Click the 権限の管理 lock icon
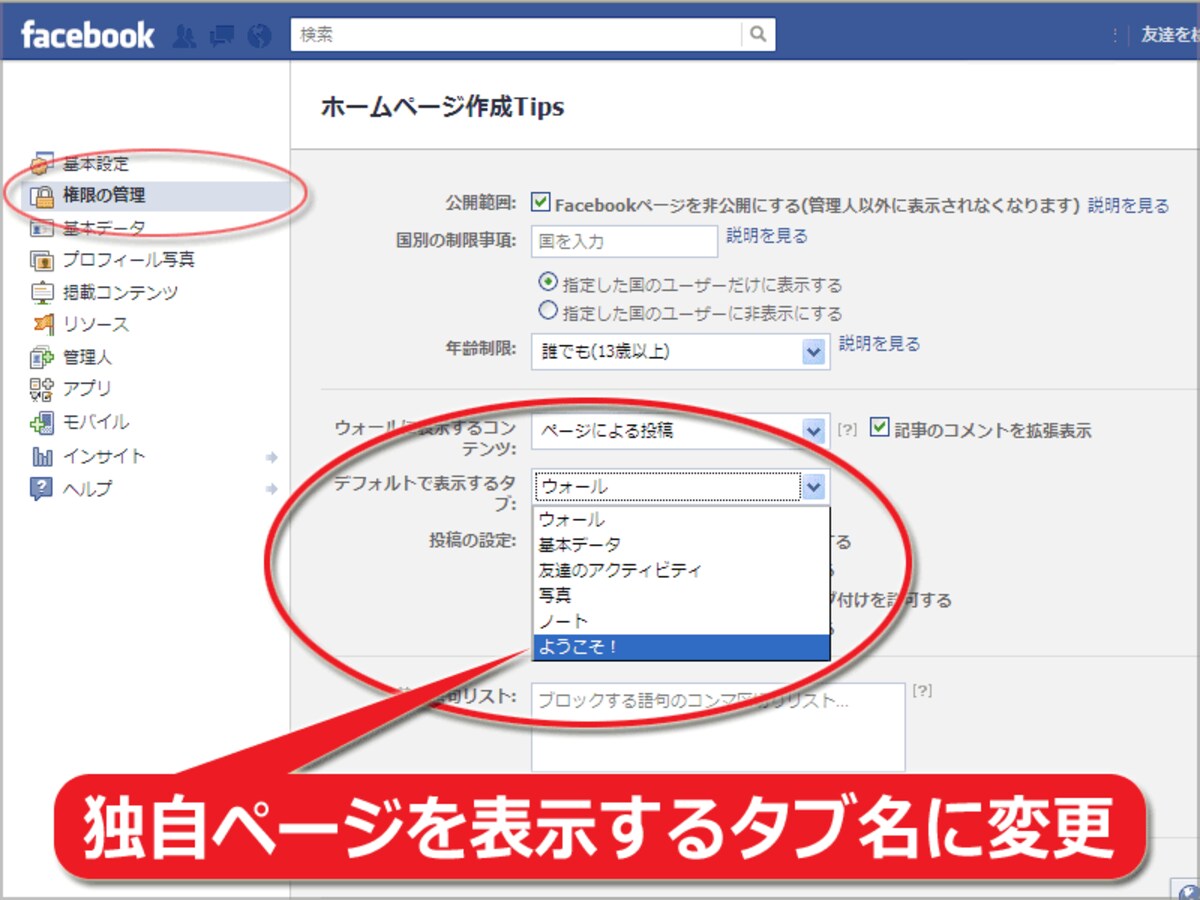The image size is (1200, 900). point(41,196)
